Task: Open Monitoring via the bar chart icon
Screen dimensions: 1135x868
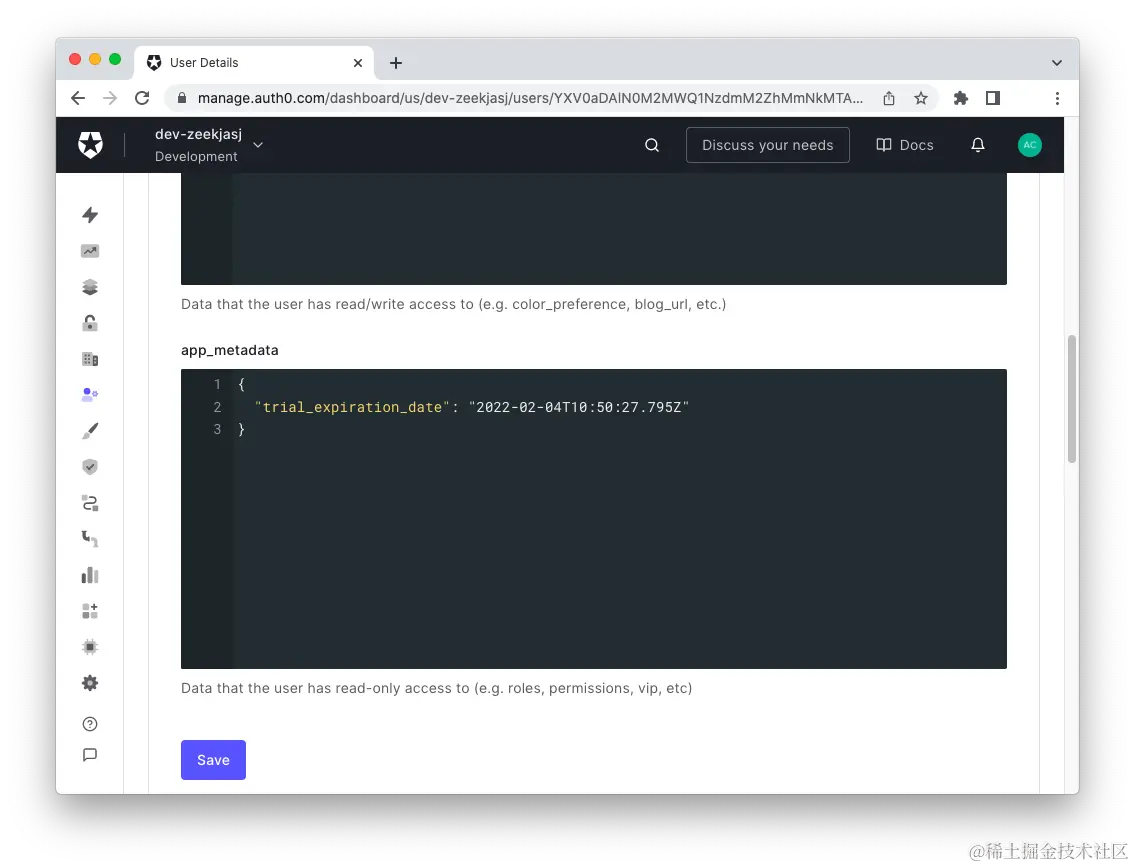Action: [90, 575]
